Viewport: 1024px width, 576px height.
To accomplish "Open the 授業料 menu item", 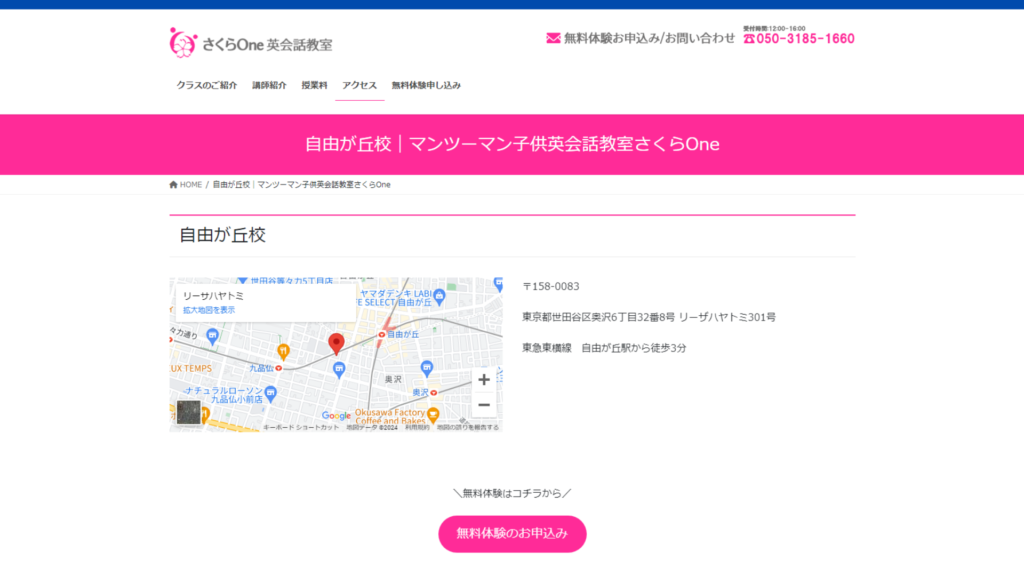I will (x=314, y=86).
